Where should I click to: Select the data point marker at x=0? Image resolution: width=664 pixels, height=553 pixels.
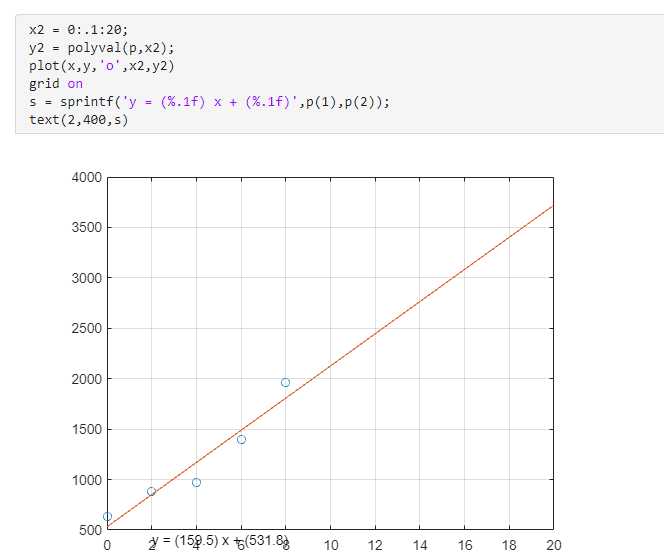click(107, 517)
